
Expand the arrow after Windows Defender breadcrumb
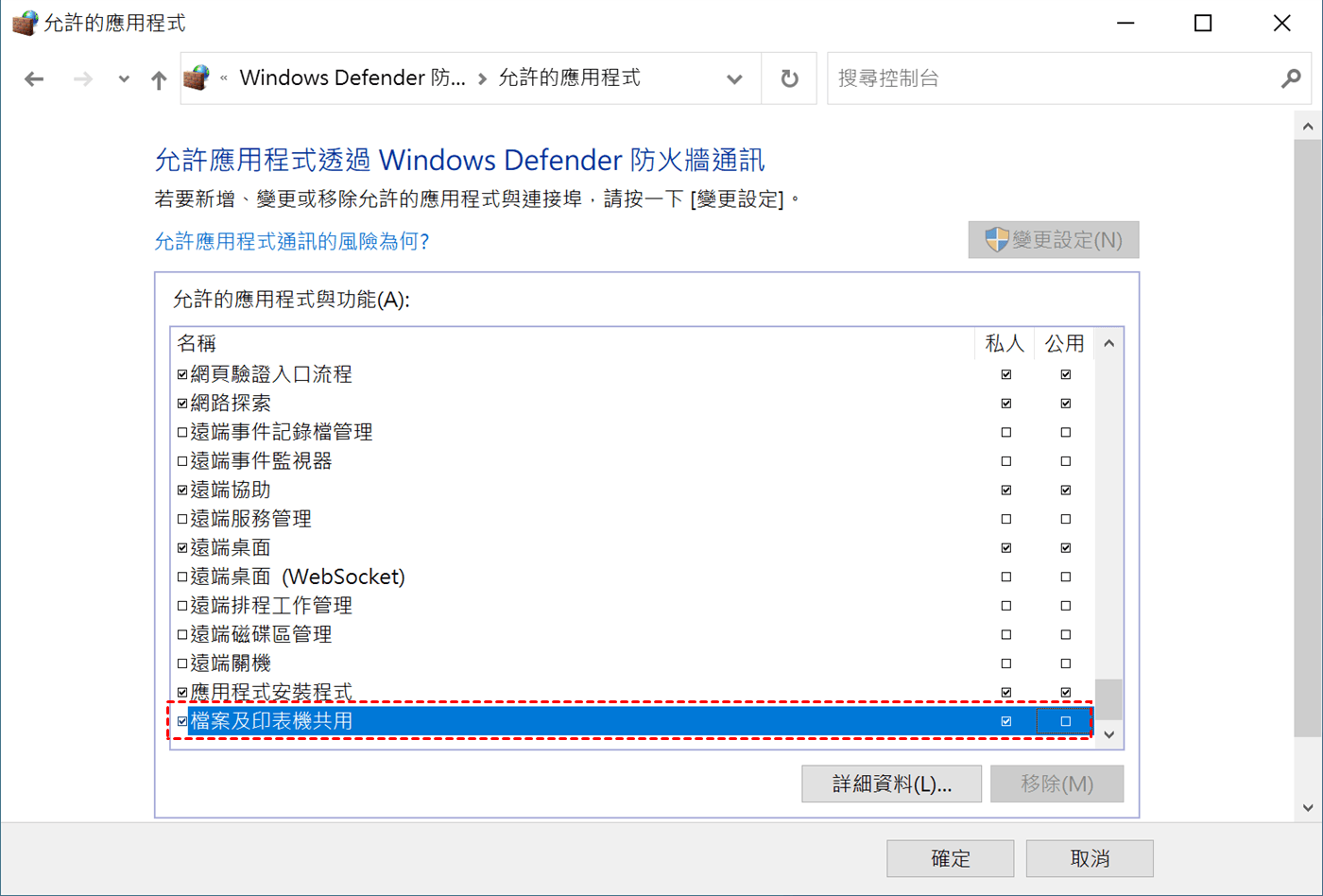482,78
